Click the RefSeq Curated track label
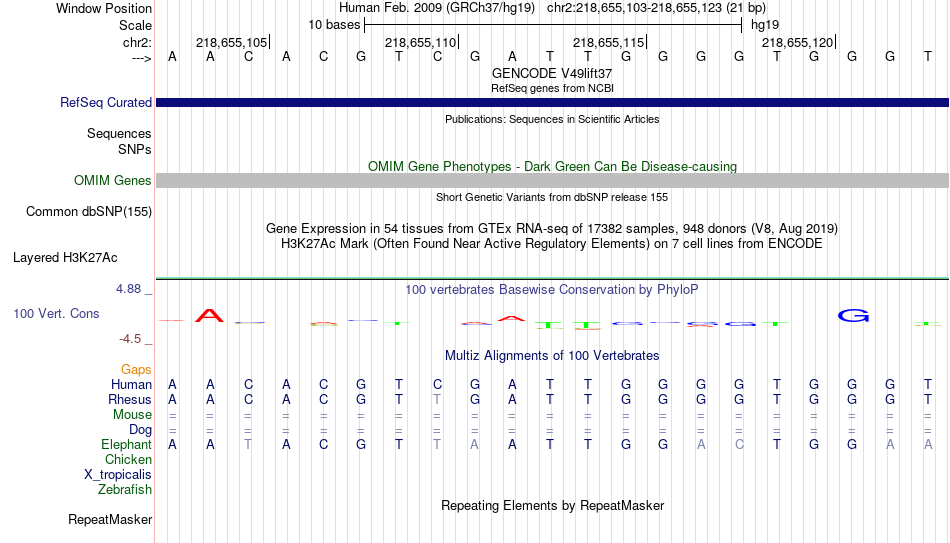Viewport: 950px width, 543px height. [x=105, y=102]
